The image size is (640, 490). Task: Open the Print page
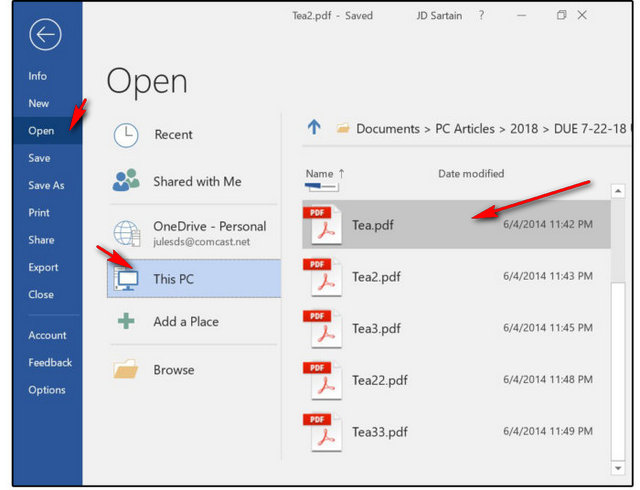click(39, 213)
